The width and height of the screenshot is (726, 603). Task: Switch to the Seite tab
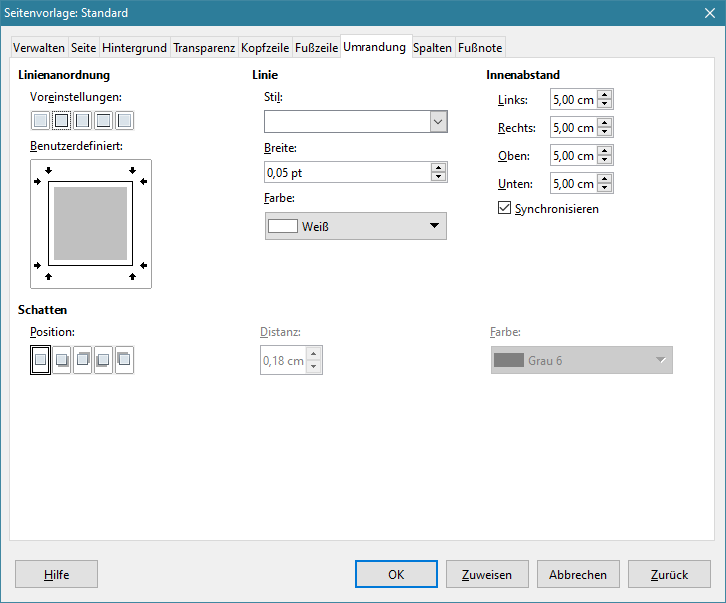(83, 48)
